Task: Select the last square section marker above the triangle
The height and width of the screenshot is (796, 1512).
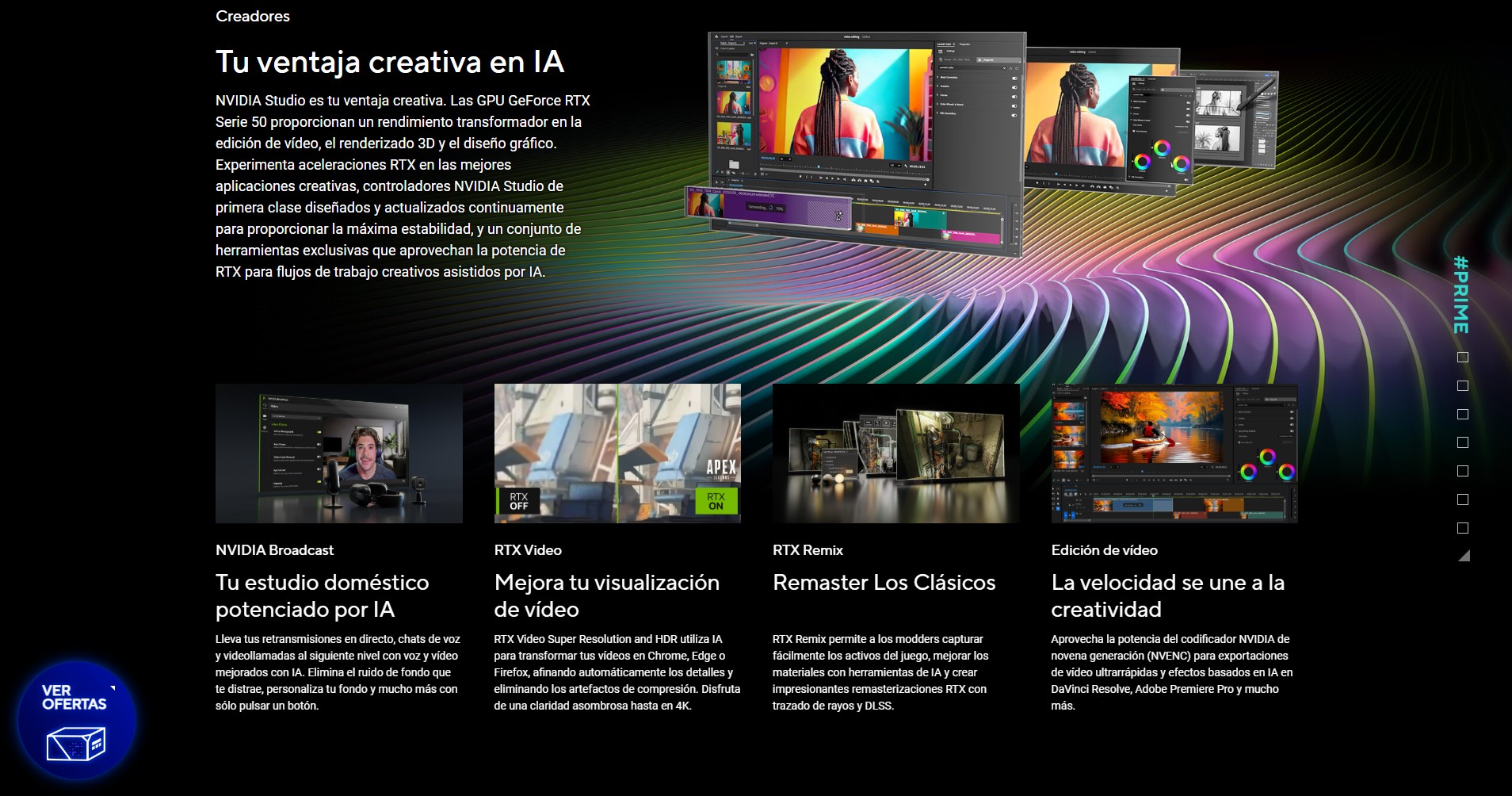Action: point(1463,528)
